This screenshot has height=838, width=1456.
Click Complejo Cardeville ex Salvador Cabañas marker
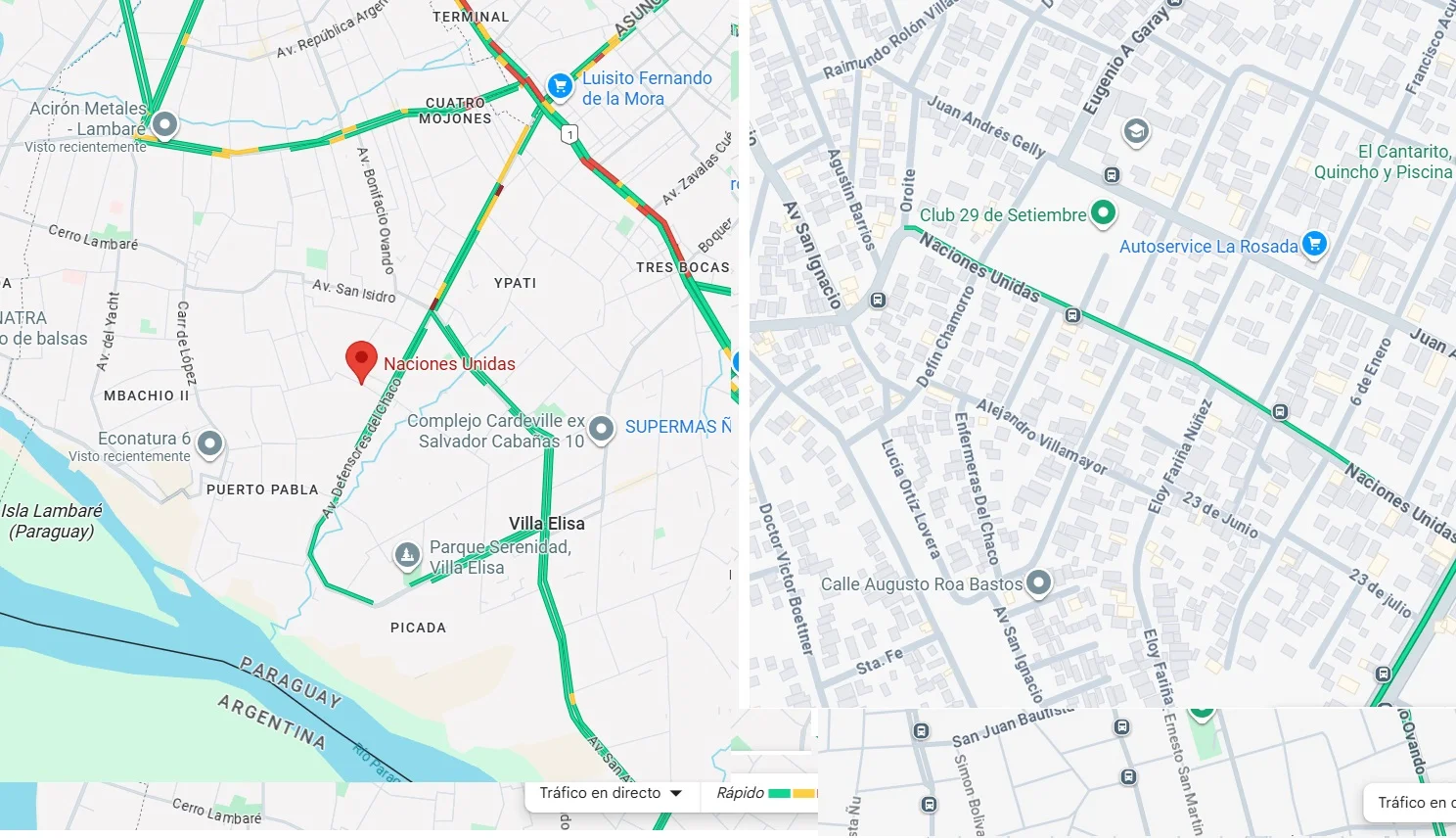click(601, 429)
